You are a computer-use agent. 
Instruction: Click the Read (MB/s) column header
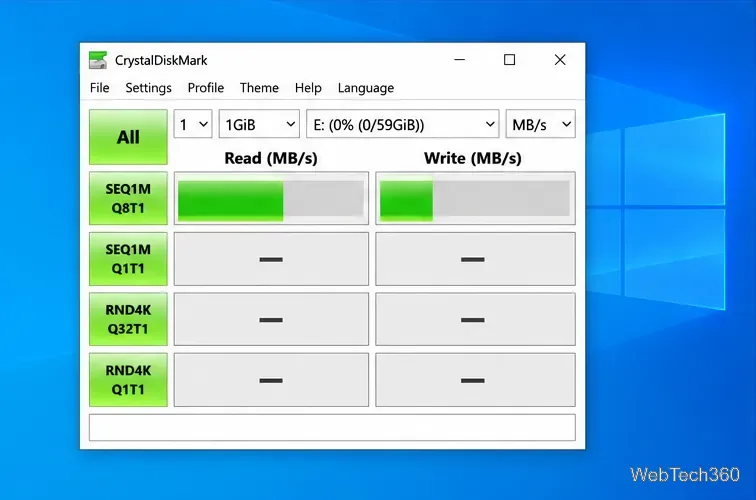(271, 158)
